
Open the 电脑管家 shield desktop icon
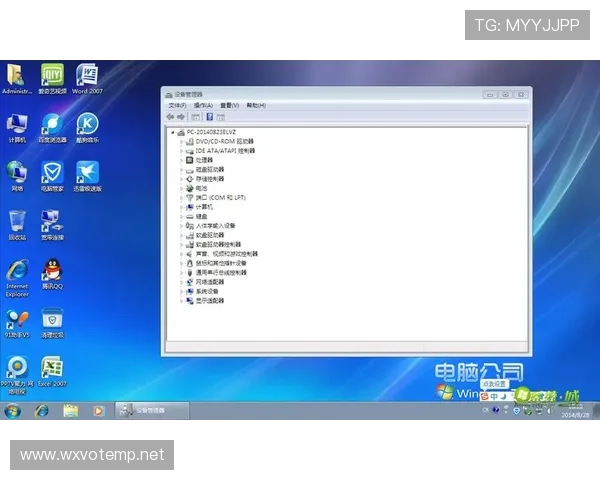pyautogui.click(x=52, y=172)
